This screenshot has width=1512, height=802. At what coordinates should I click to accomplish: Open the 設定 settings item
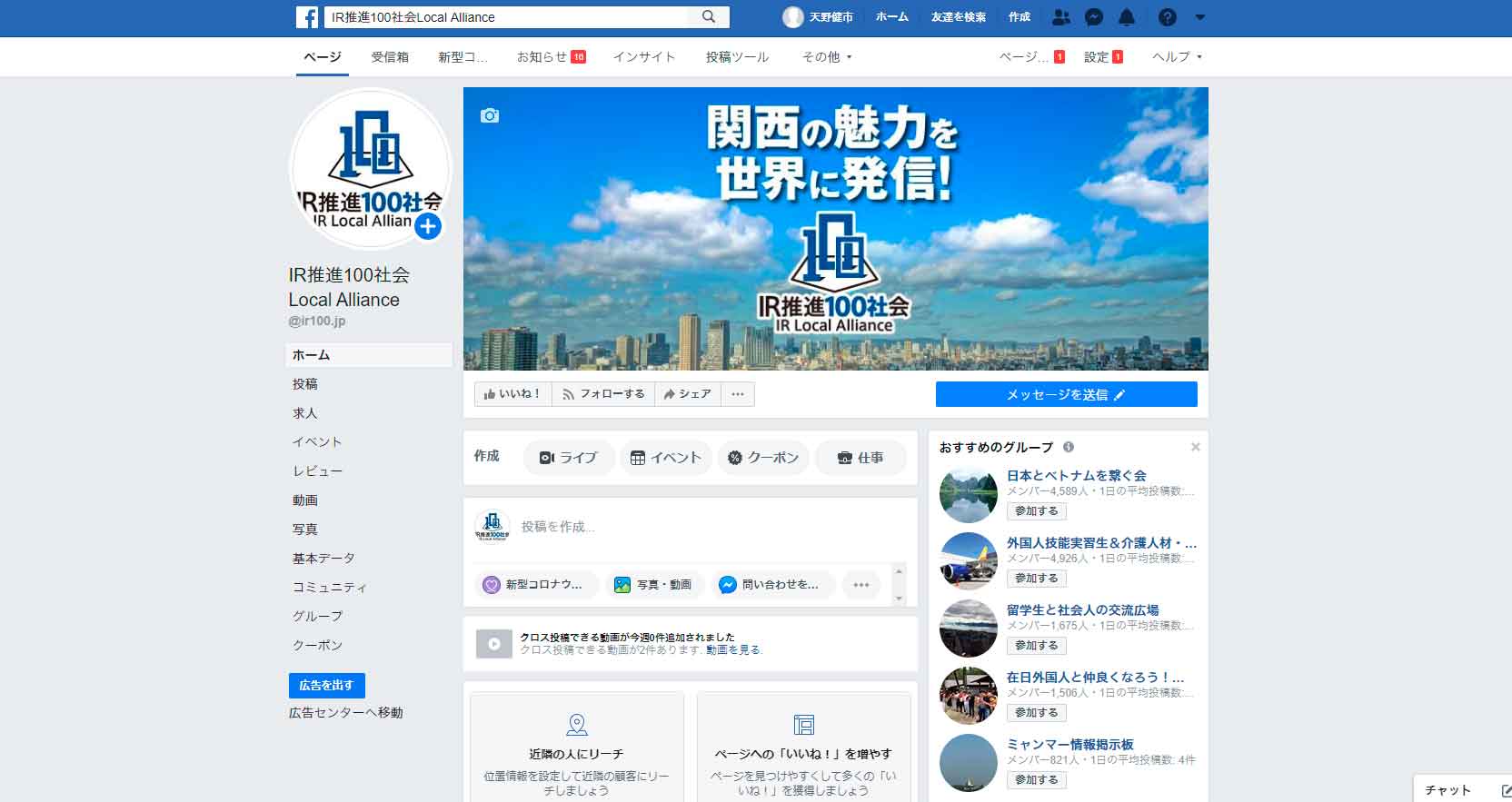click(1103, 56)
